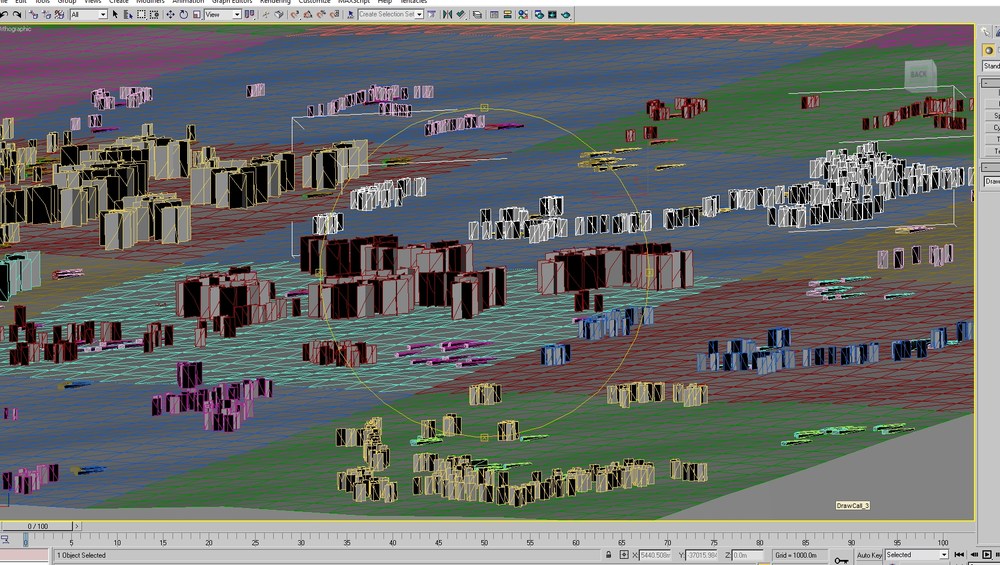Click the Set Keys key icon
The height and width of the screenshot is (565, 1000).
coord(841,561)
